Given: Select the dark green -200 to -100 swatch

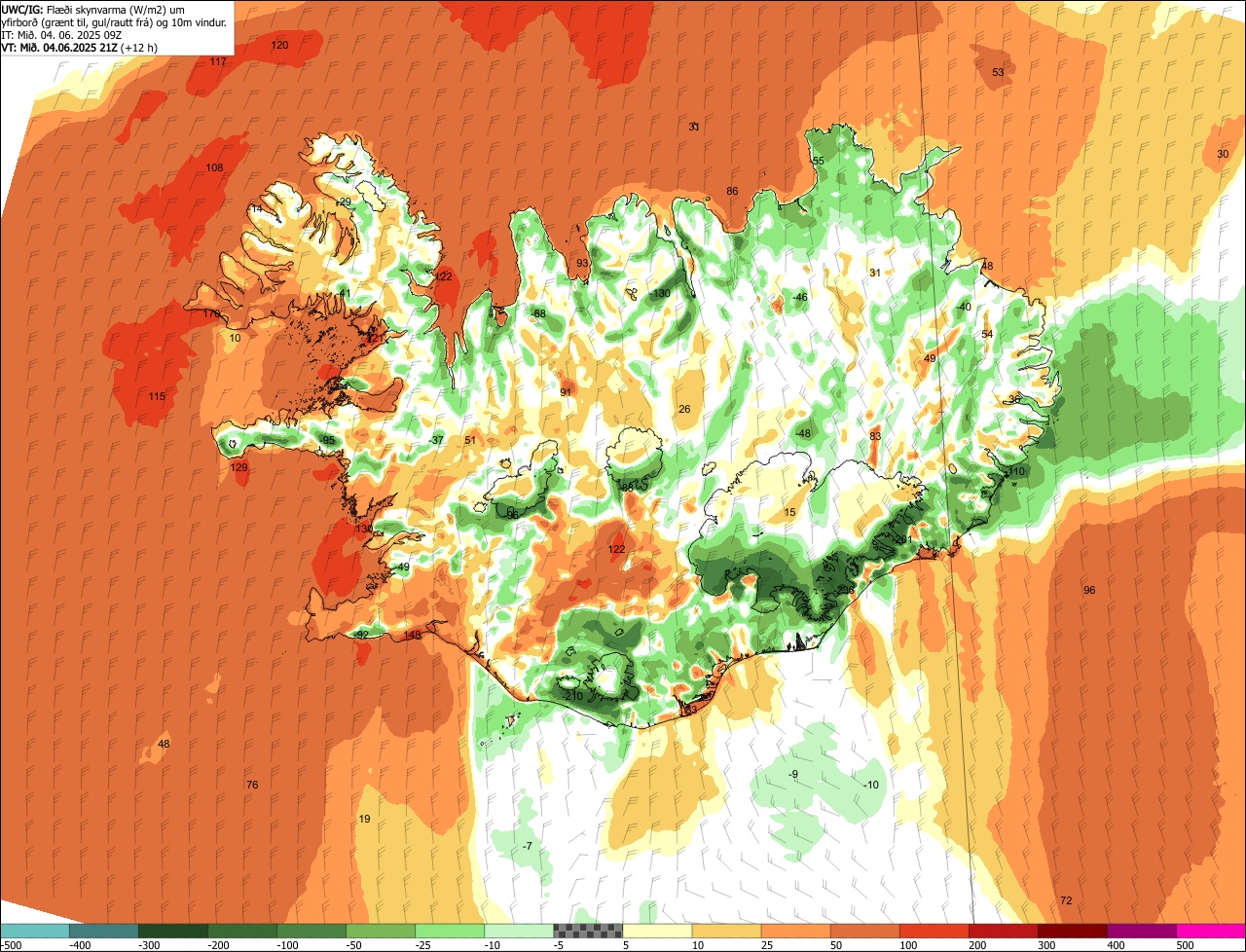Looking at the screenshot, I should pos(242,931).
